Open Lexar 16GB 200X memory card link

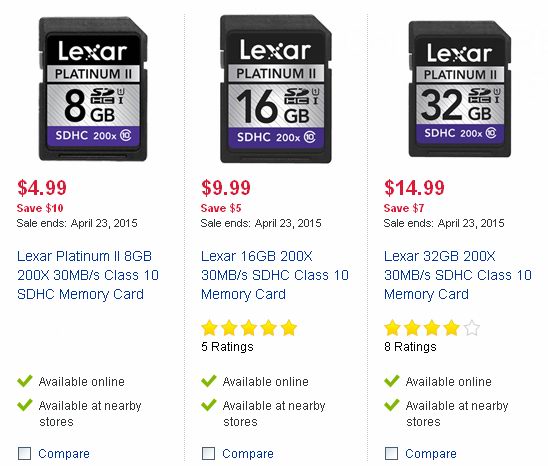tap(275, 275)
